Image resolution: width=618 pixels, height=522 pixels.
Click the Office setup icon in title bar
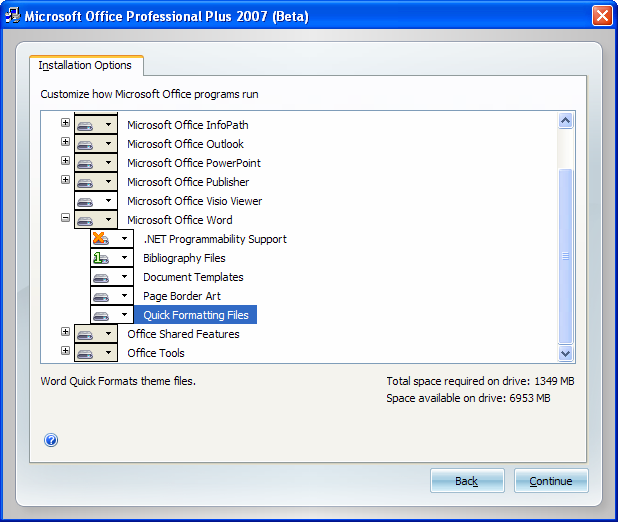13,16
